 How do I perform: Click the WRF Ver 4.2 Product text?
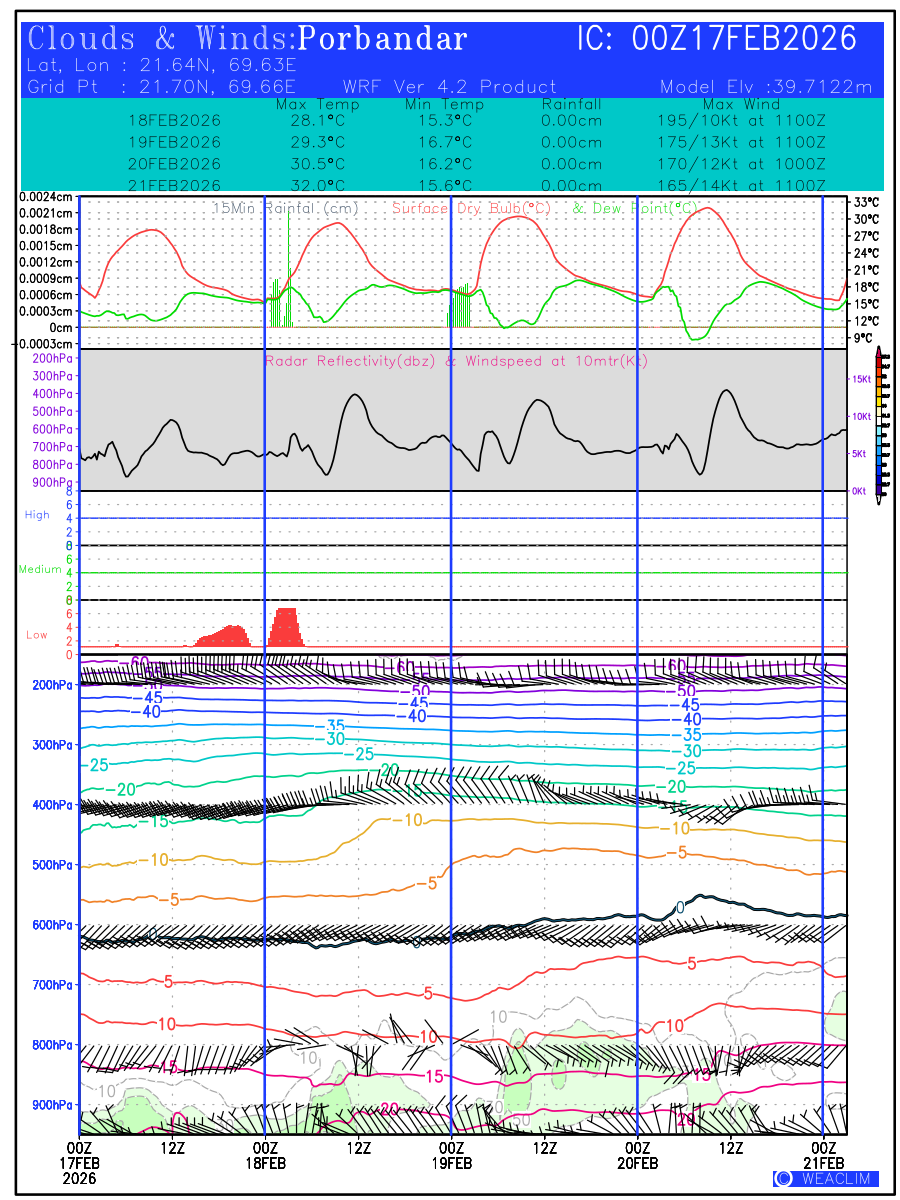450,87
